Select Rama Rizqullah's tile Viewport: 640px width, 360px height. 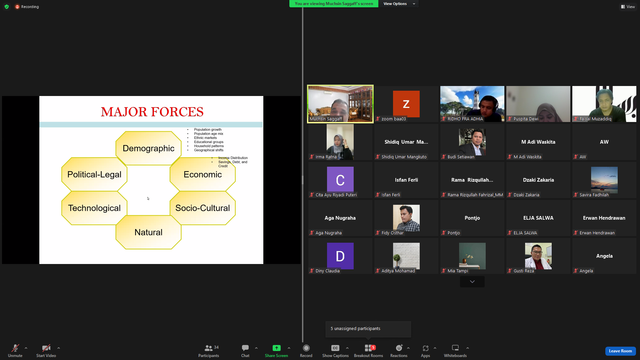coord(472,180)
